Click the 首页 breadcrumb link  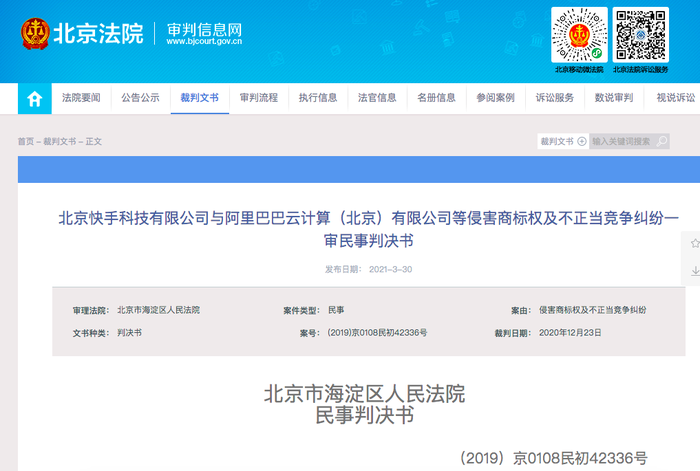25,142
